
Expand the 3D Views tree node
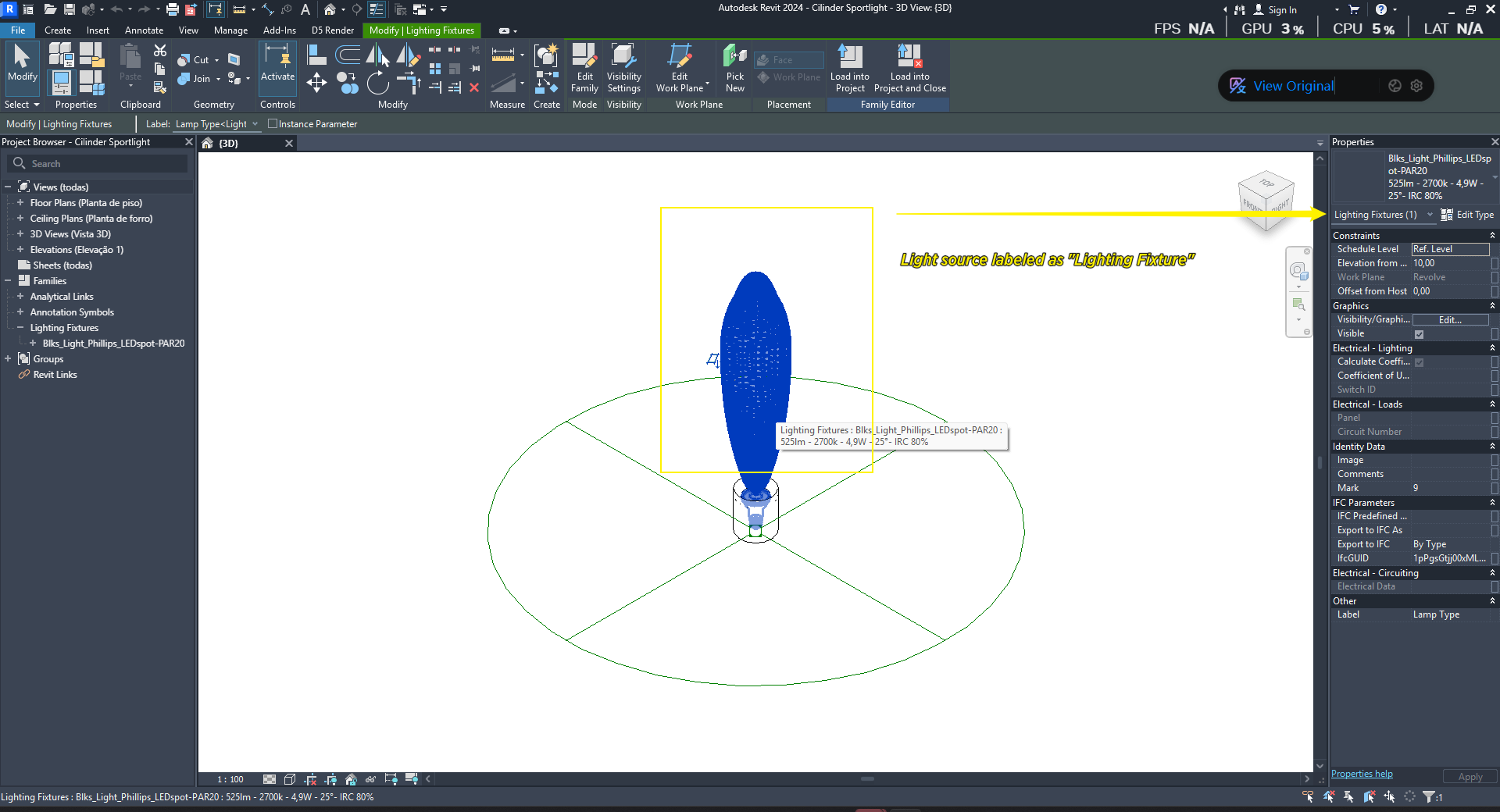pos(20,233)
